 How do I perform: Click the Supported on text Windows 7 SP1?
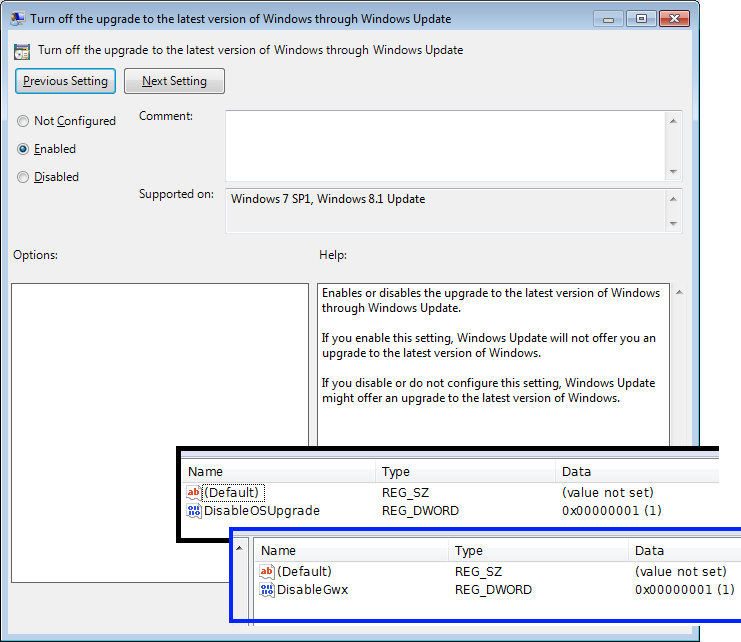point(271,199)
